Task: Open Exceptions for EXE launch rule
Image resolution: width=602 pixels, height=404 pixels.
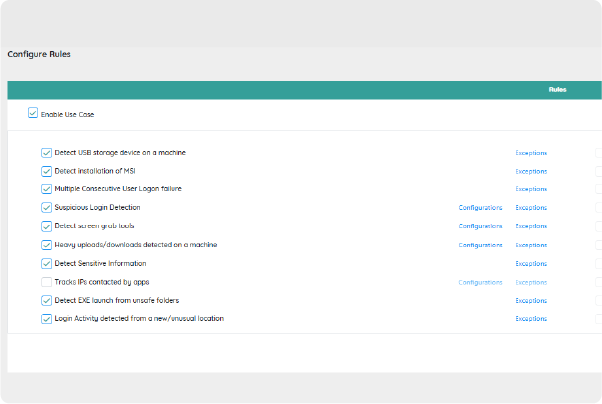Action: tap(531, 300)
